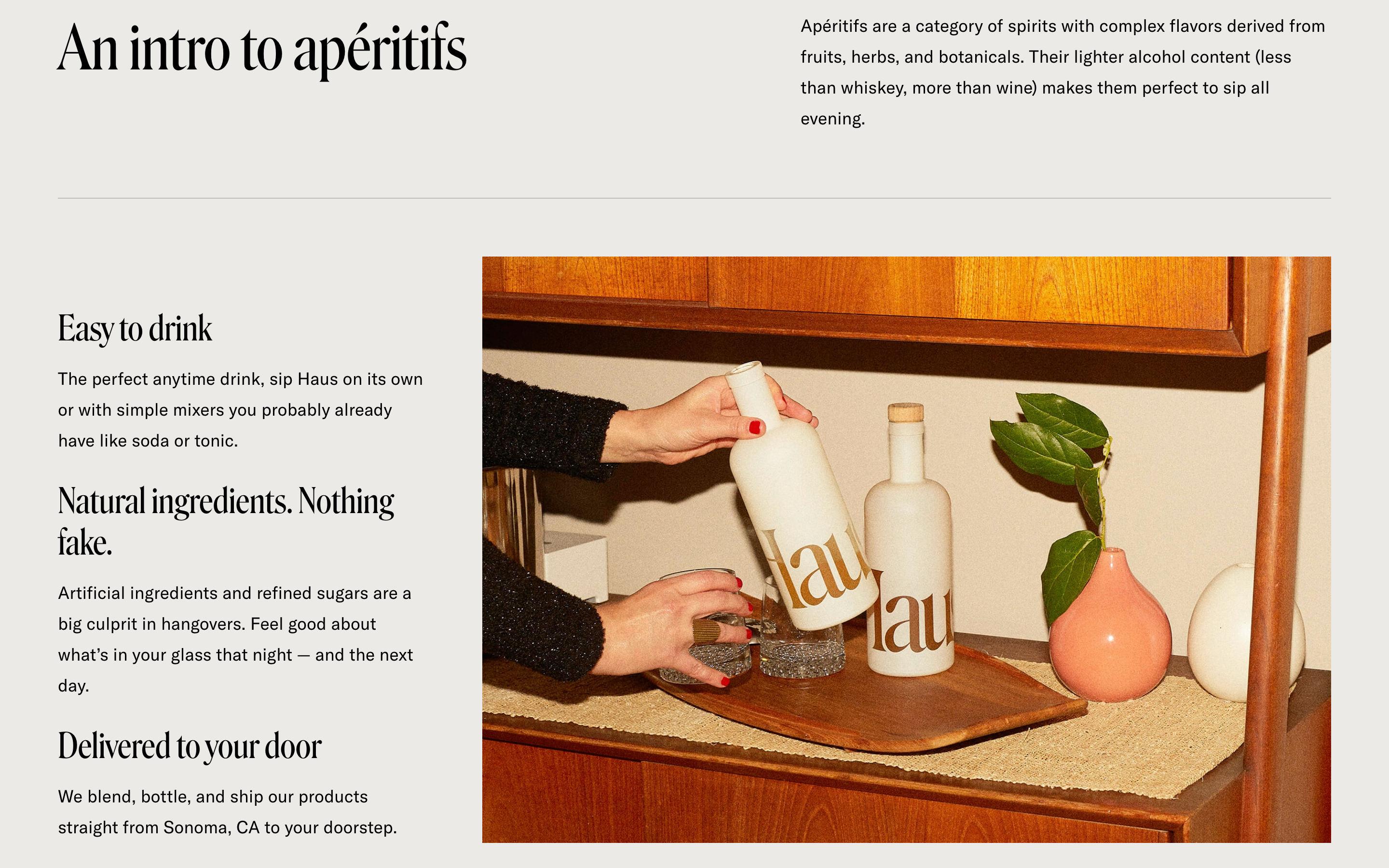Click the Haus bottles product photo
This screenshot has width=1389, height=868.
point(906,549)
